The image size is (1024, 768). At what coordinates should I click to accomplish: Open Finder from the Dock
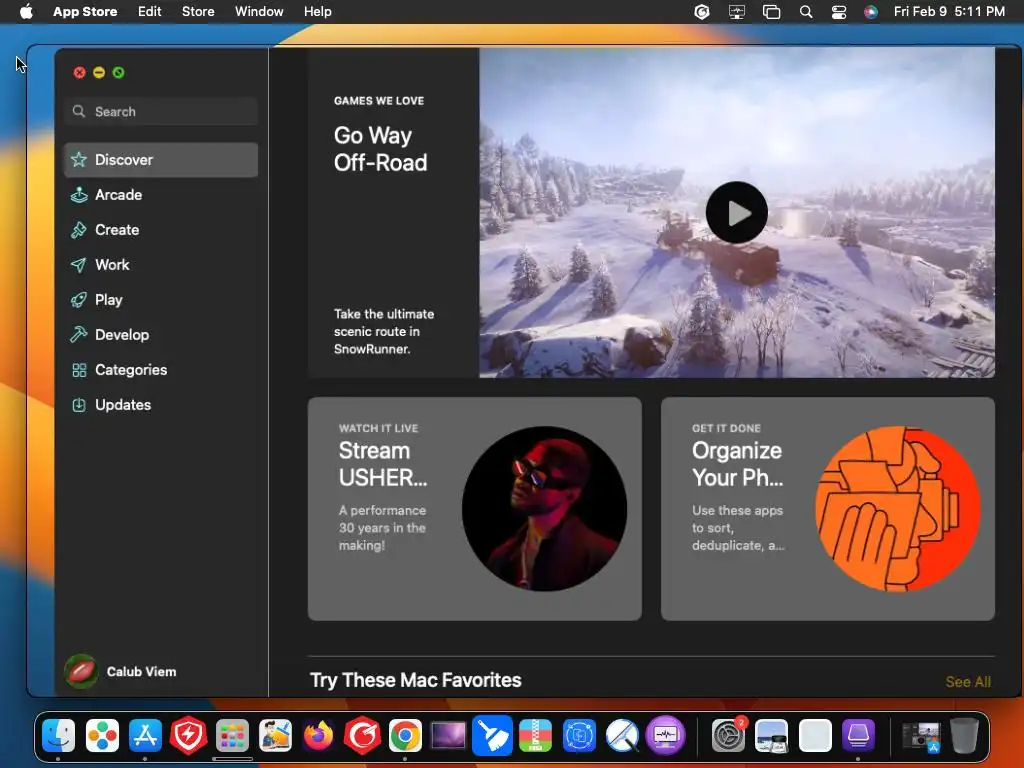point(58,736)
